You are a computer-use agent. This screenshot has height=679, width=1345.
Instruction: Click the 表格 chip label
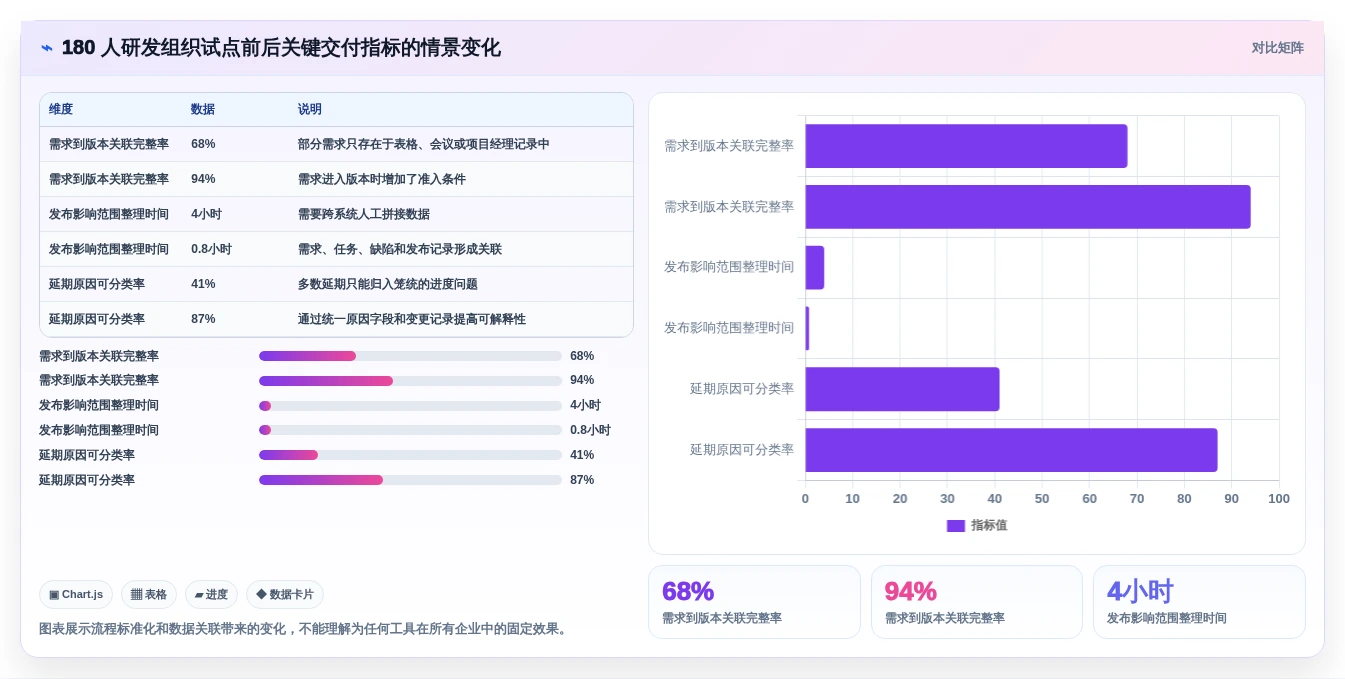coord(156,594)
